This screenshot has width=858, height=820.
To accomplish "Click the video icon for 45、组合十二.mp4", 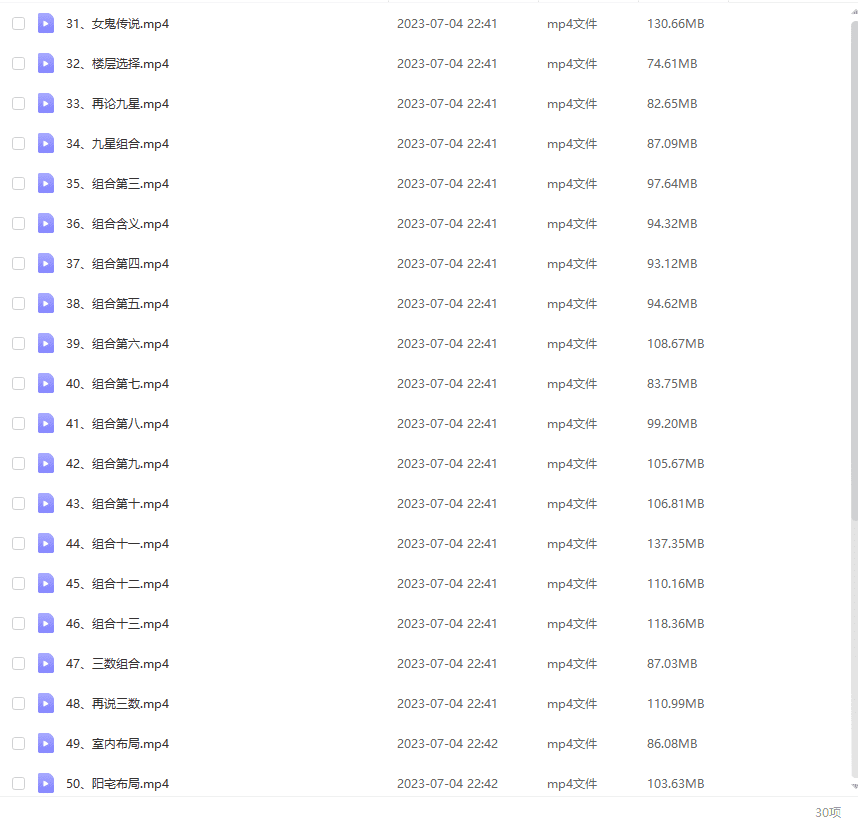I will pyautogui.click(x=46, y=583).
